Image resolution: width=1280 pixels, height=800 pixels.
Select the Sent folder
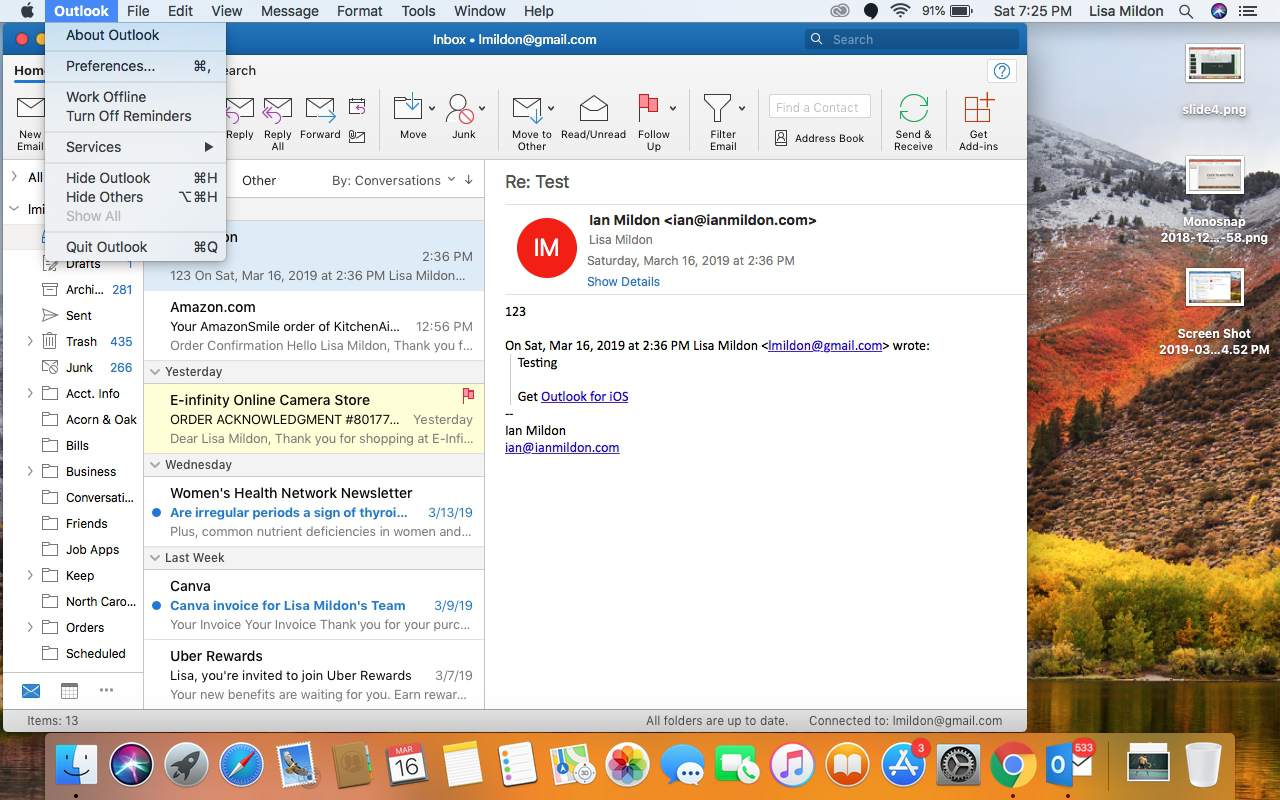pos(79,315)
